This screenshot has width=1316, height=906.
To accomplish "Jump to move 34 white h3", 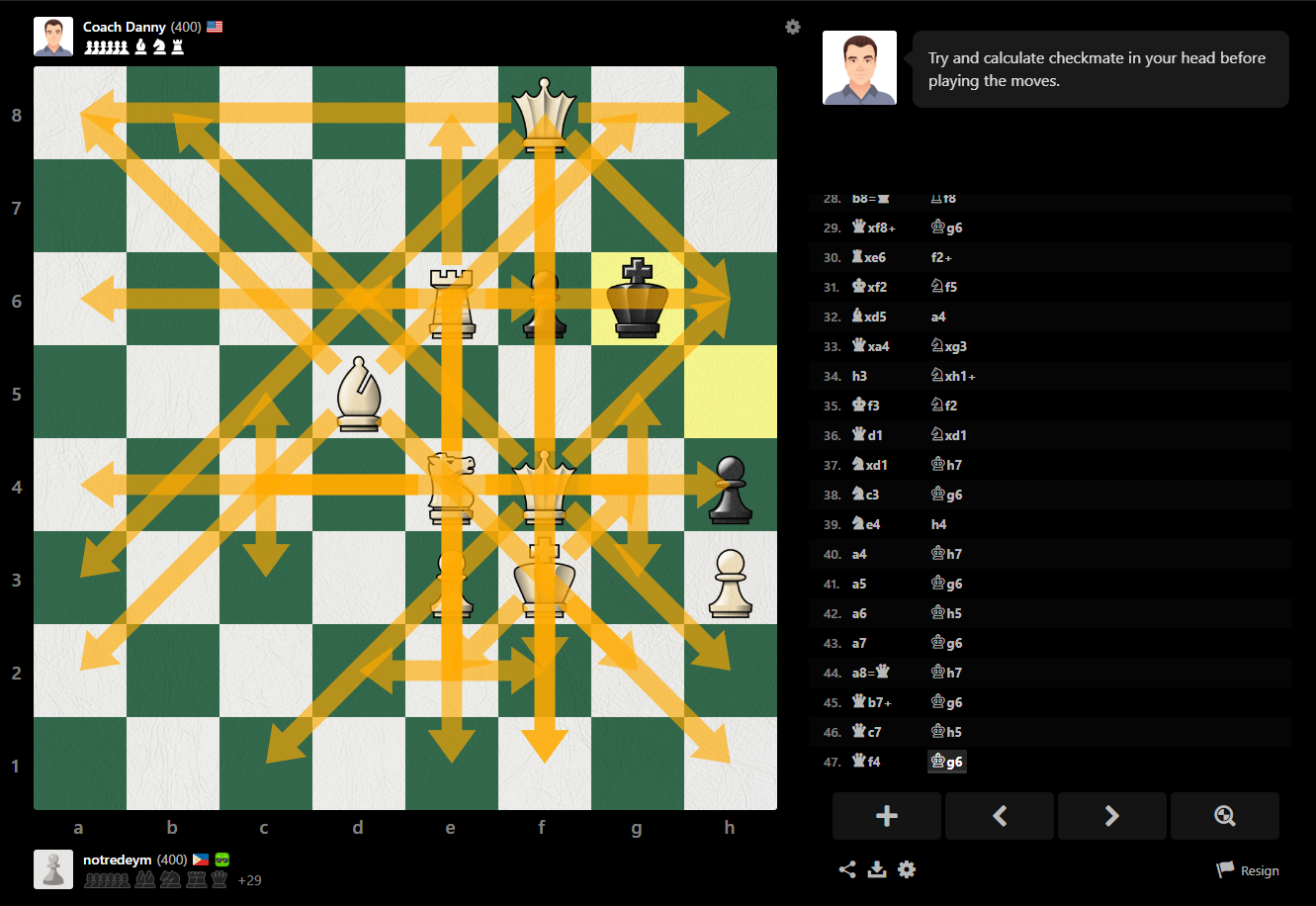I will (x=860, y=376).
